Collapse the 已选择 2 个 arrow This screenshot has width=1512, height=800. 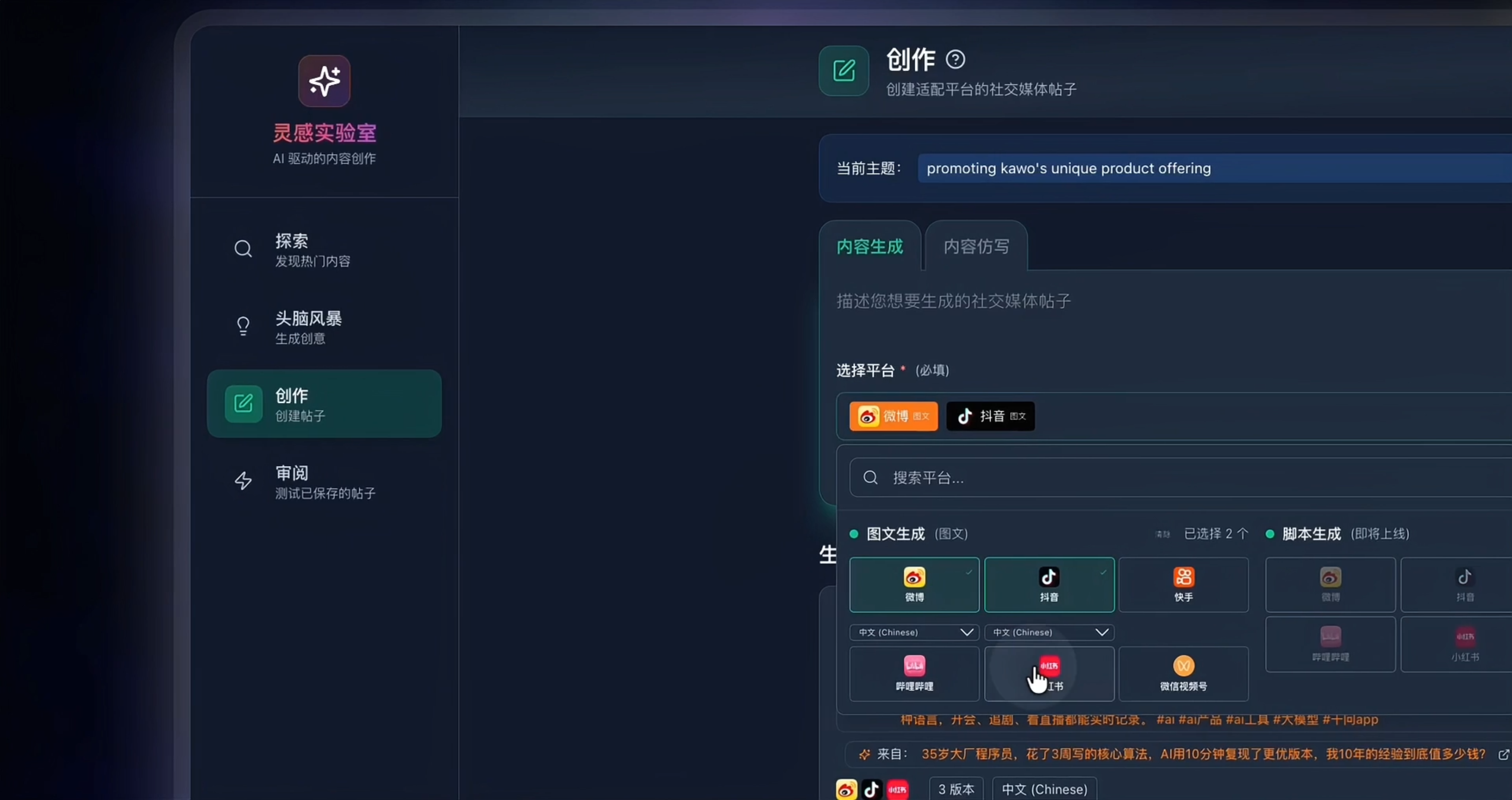point(1242,534)
